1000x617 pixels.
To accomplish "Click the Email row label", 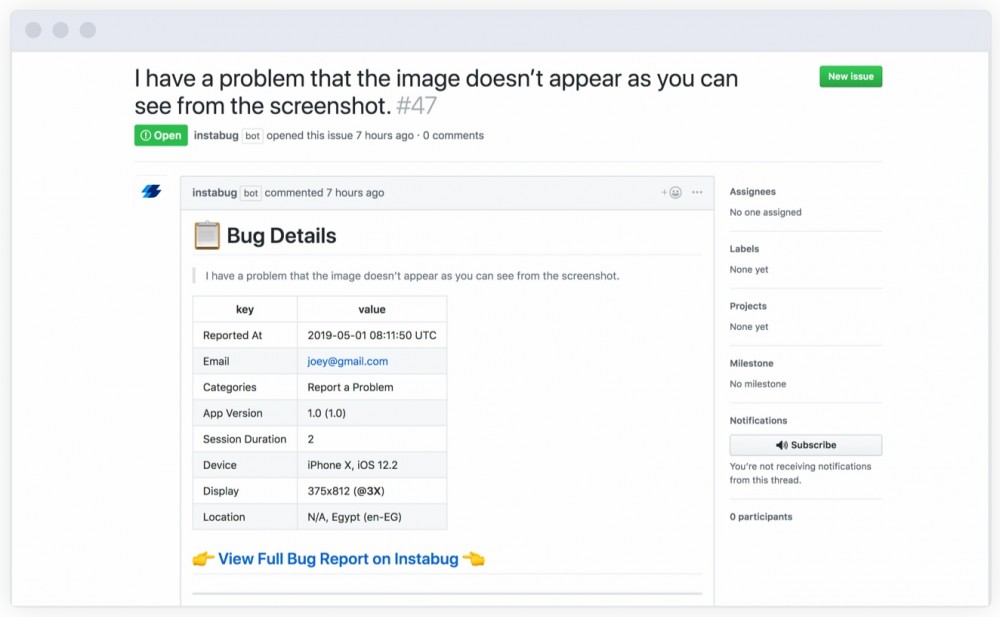I will click(x=216, y=361).
